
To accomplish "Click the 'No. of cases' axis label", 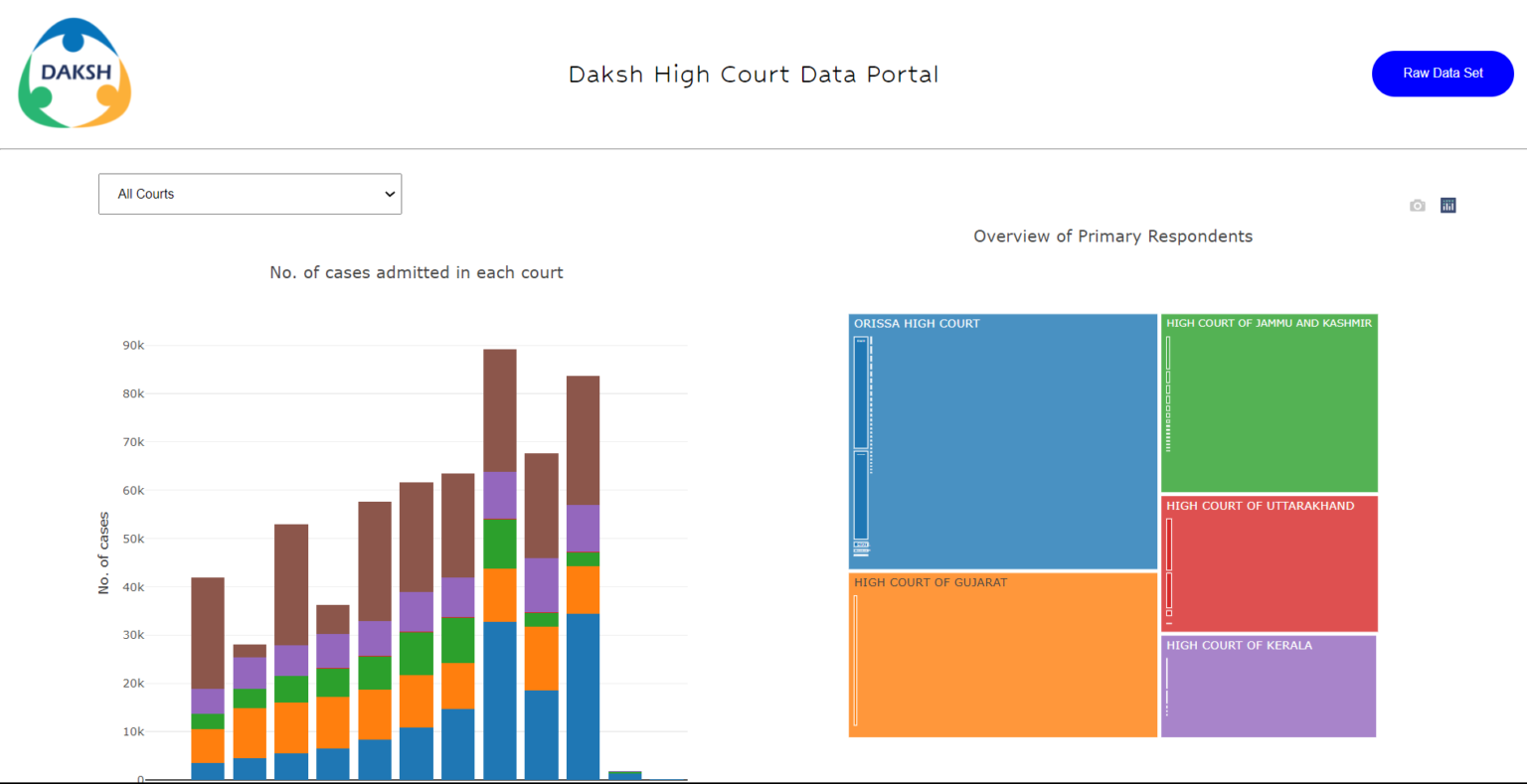I will 103,553.
